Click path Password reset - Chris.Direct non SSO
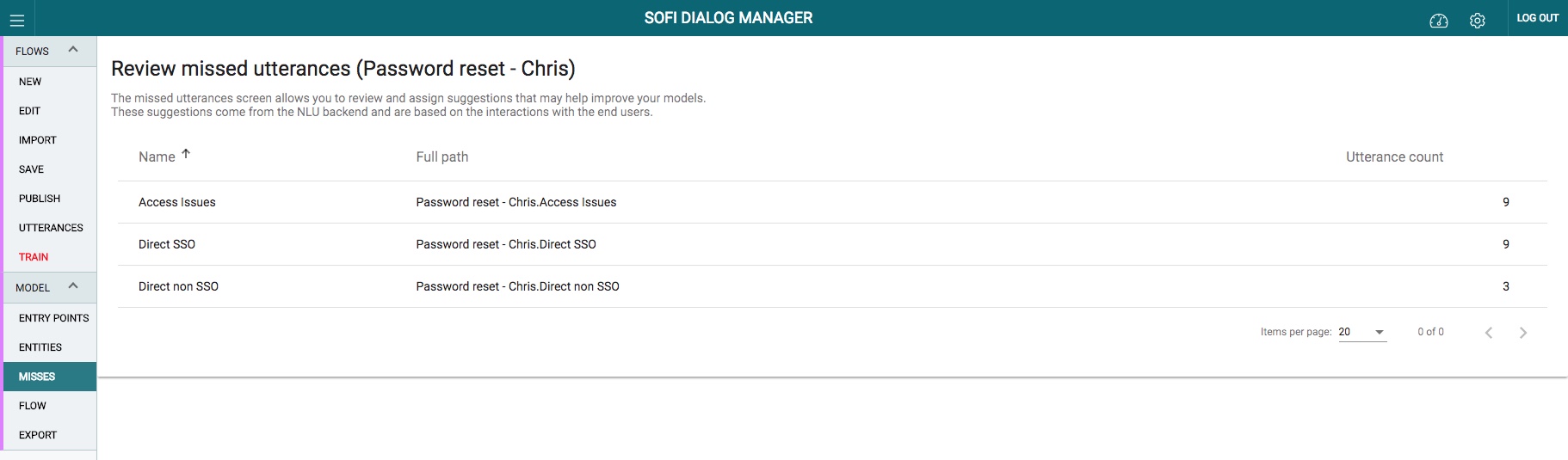This screenshot has height=460, width=1568. pos(517,286)
